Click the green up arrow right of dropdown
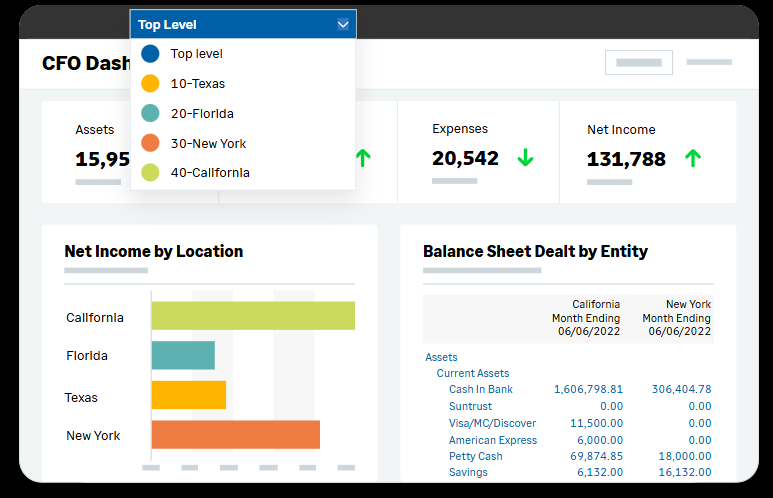Image resolution: width=773 pixels, height=498 pixels. (363, 157)
